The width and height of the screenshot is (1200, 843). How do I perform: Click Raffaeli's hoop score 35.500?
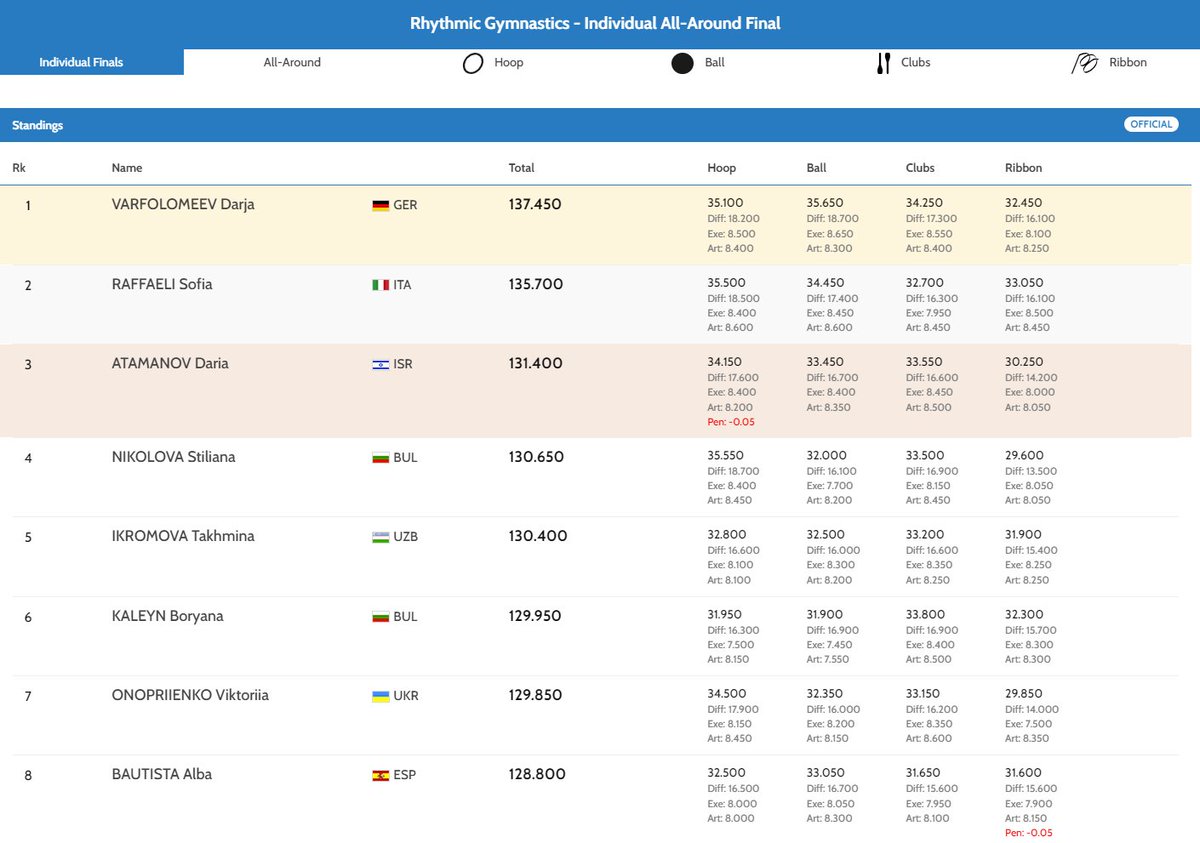[x=726, y=283]
